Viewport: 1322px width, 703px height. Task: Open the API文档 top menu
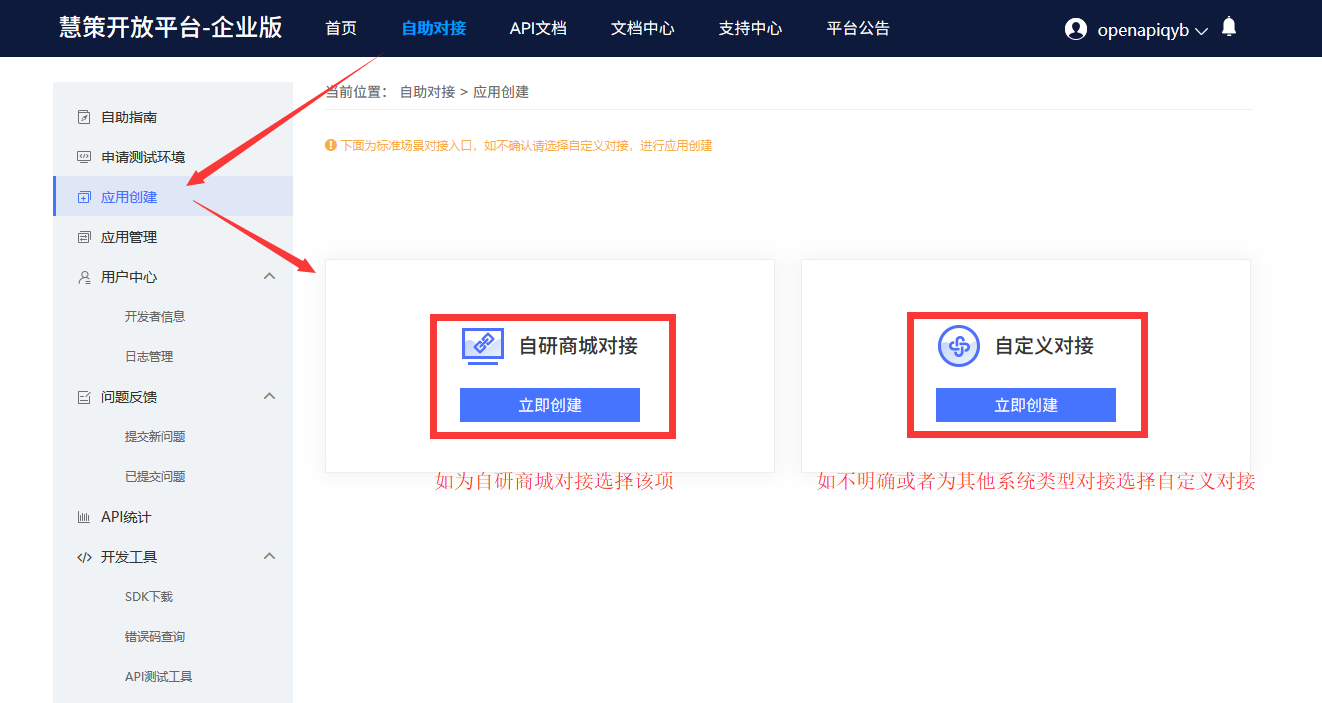tap(538, 28)
